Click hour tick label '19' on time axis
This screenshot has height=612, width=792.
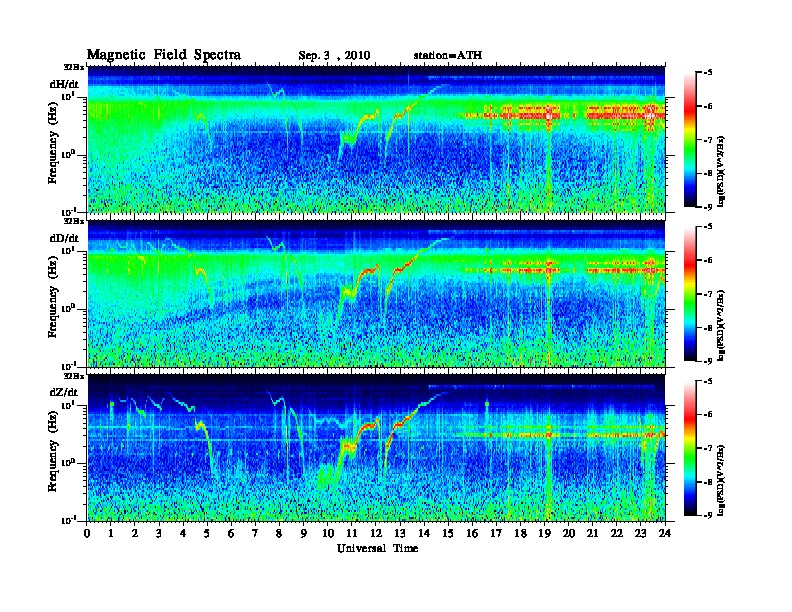click(x=544, y=533)
